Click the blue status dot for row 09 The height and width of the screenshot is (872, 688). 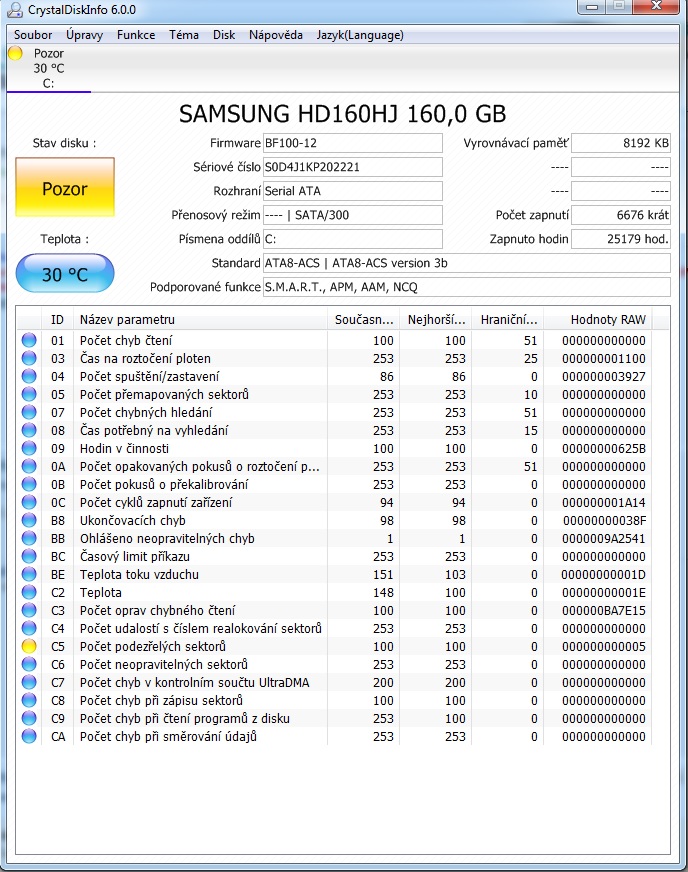tap(29, 448)
